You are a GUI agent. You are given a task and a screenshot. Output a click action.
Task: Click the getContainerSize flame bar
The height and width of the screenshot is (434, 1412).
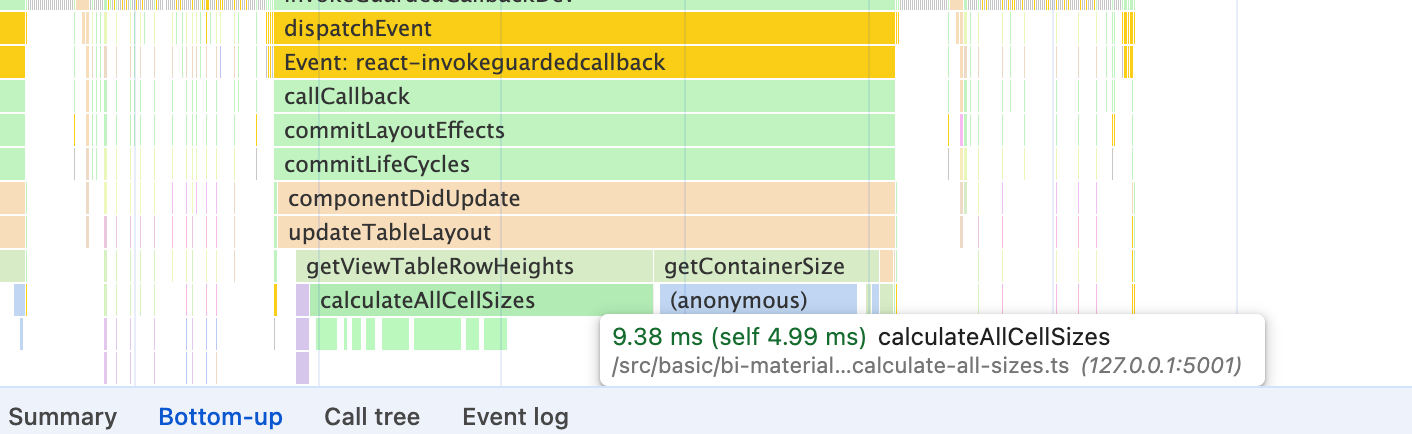[x=766, y=266]
